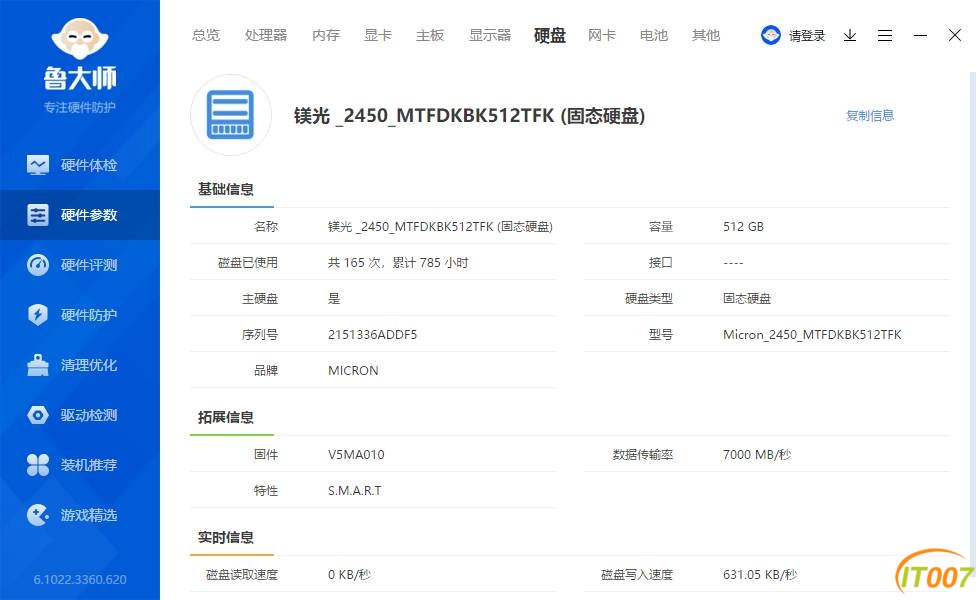Switch to the 显示器 tab
Viewport: 980px width, 600px height.
pyautogui.click(x=490, y=35)
